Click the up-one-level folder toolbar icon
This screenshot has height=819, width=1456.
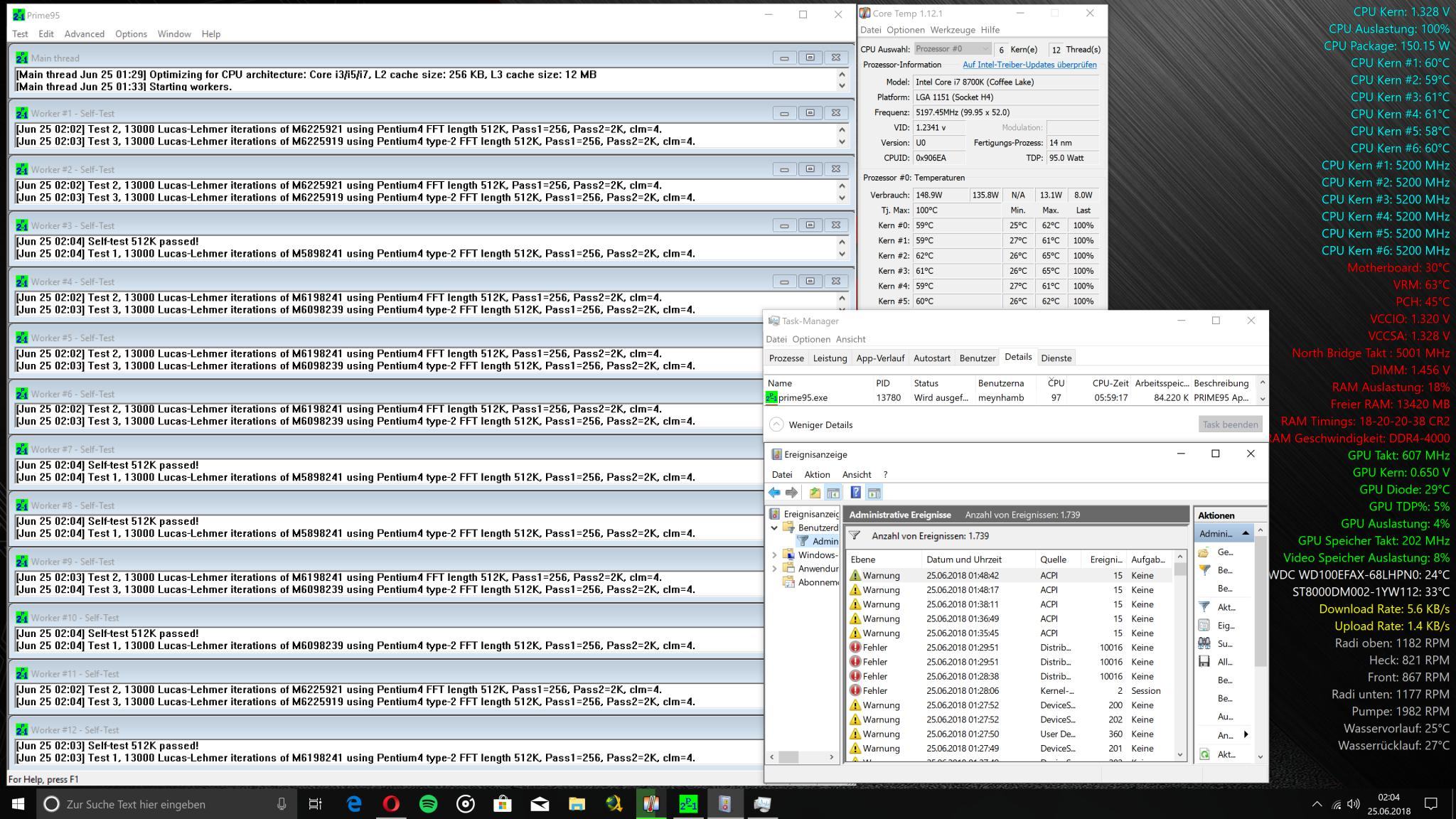click(x=815, y=493)
